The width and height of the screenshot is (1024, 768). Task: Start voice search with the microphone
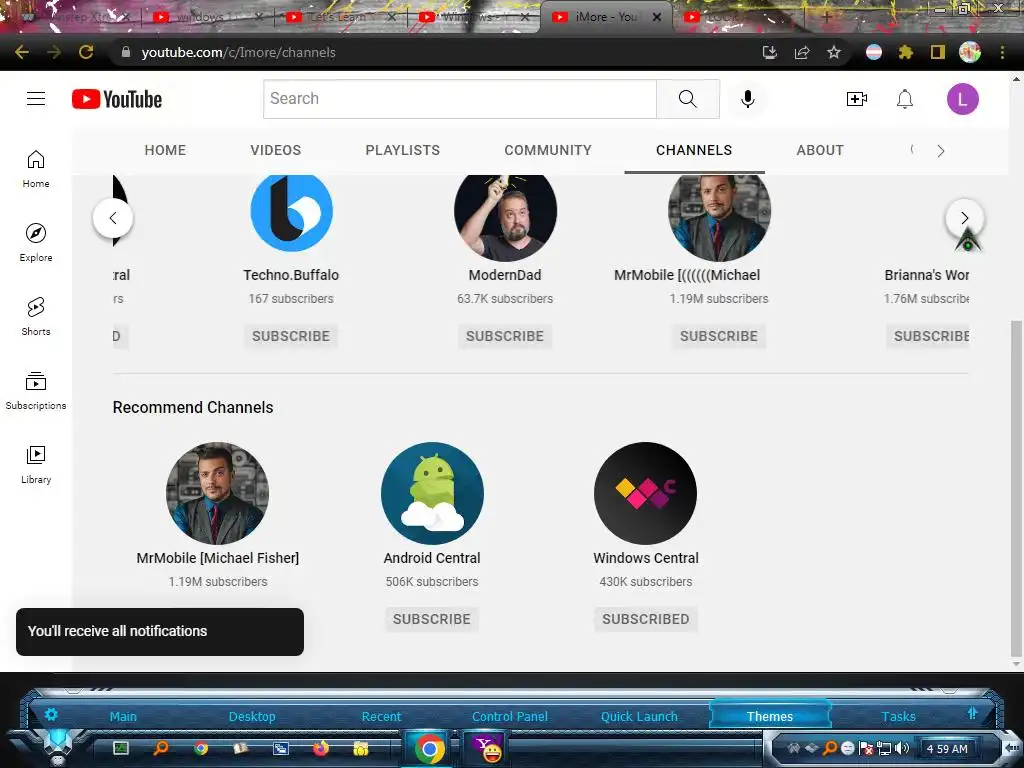coord(748,99)
